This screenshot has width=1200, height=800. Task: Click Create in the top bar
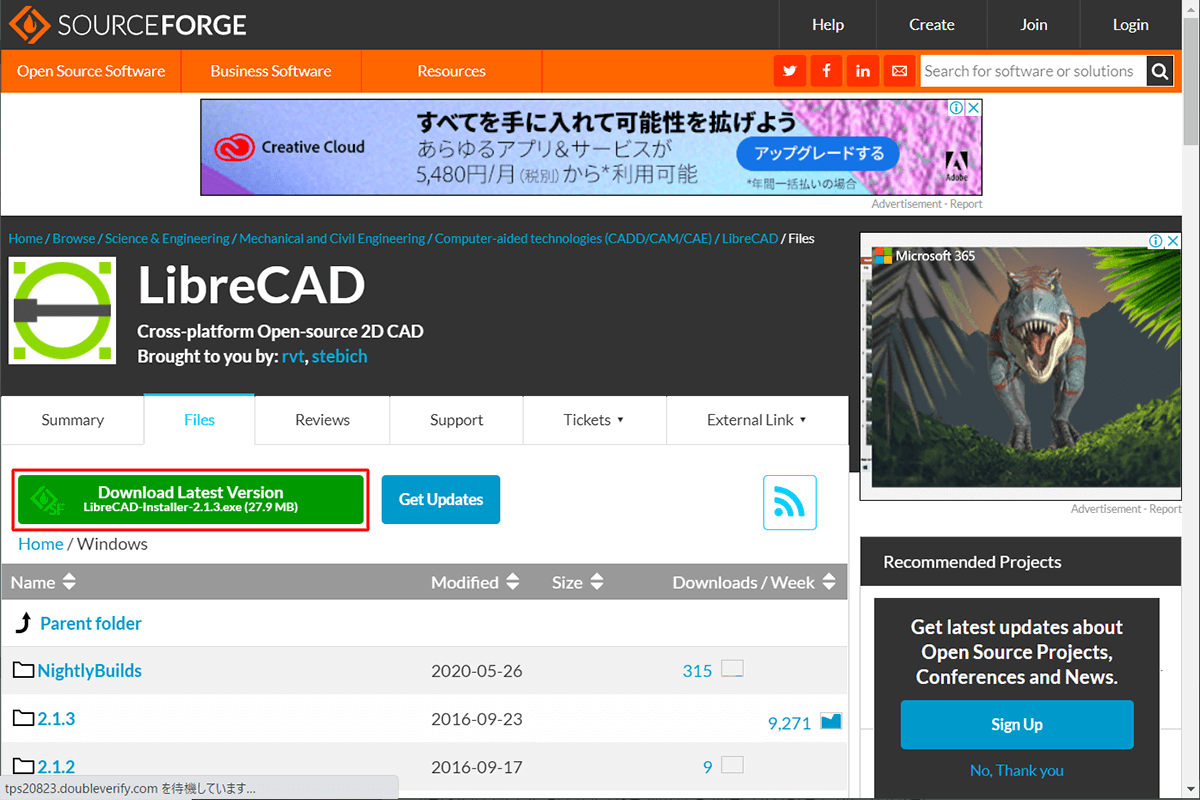pos(932,25)
